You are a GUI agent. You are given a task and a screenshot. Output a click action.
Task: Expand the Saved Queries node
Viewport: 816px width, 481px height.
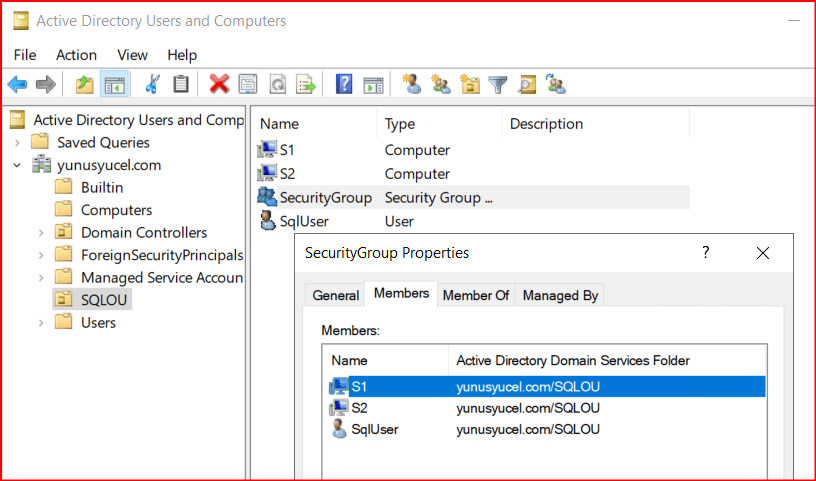tap(17, 142)
